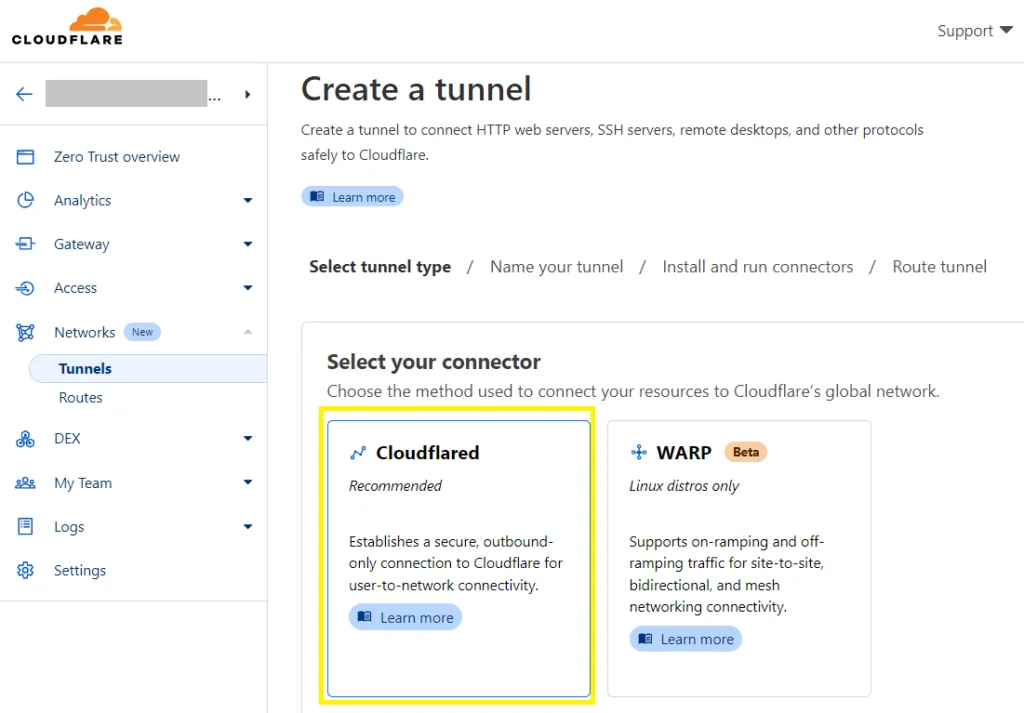Viewport: 1024px width, 713px height.
Task: Expand the Logs submenu arrow
Action: pyautogui.click(x=248, y=526)
